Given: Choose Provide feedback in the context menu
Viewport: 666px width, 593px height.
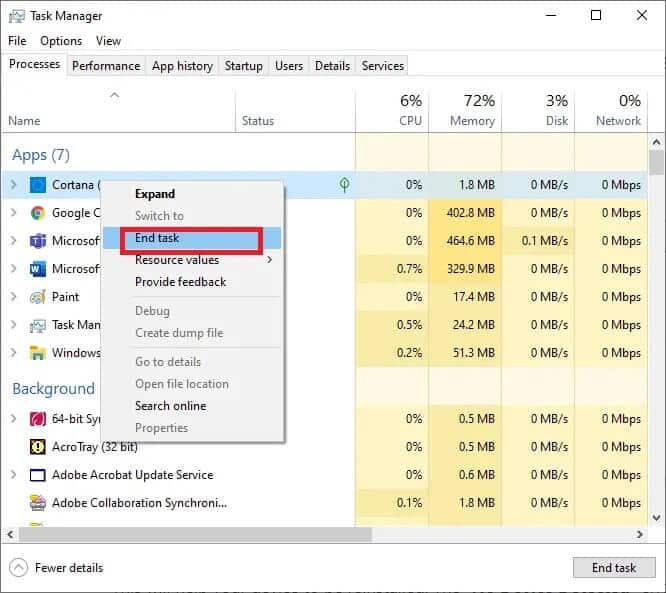Looking at the screenshot, I should click(x=192, y=282).
